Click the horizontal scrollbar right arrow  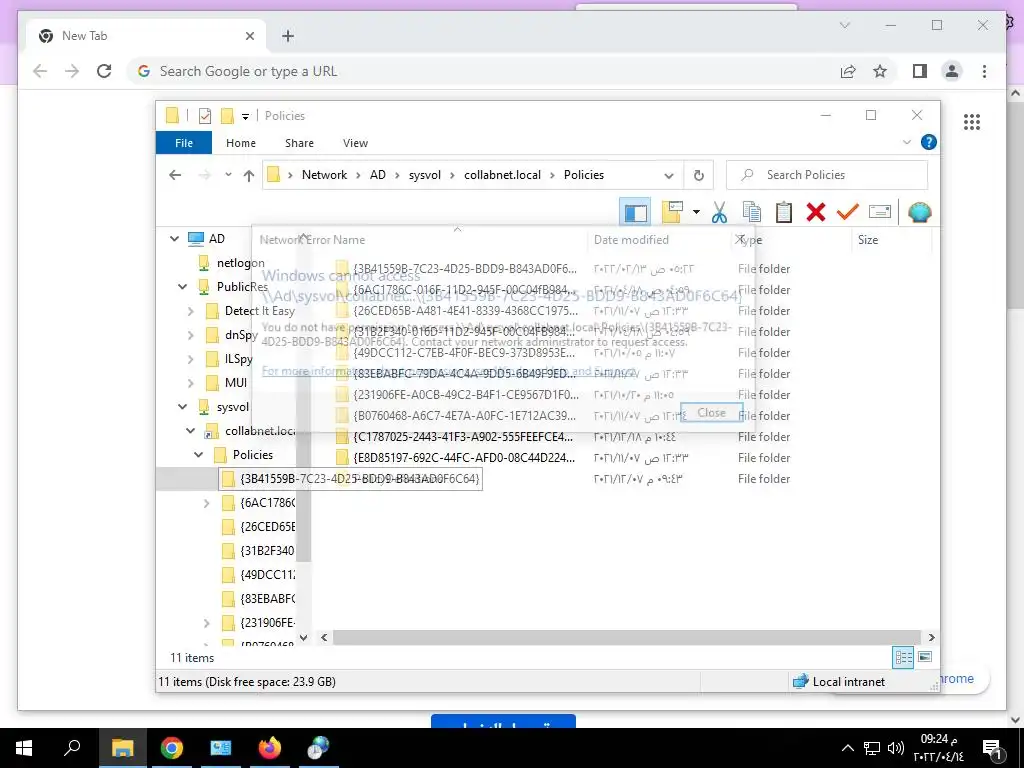tap(931, 637)
